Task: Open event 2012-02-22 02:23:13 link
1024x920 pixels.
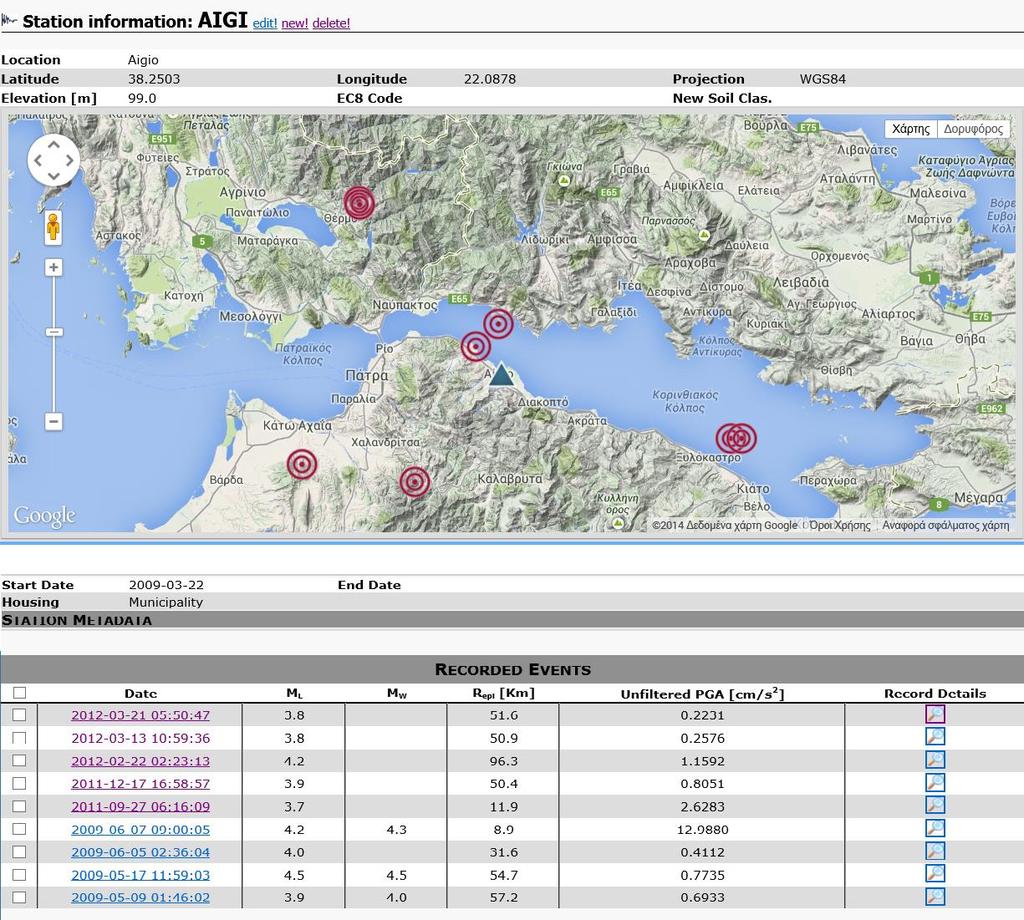Action: pos(140,761)
